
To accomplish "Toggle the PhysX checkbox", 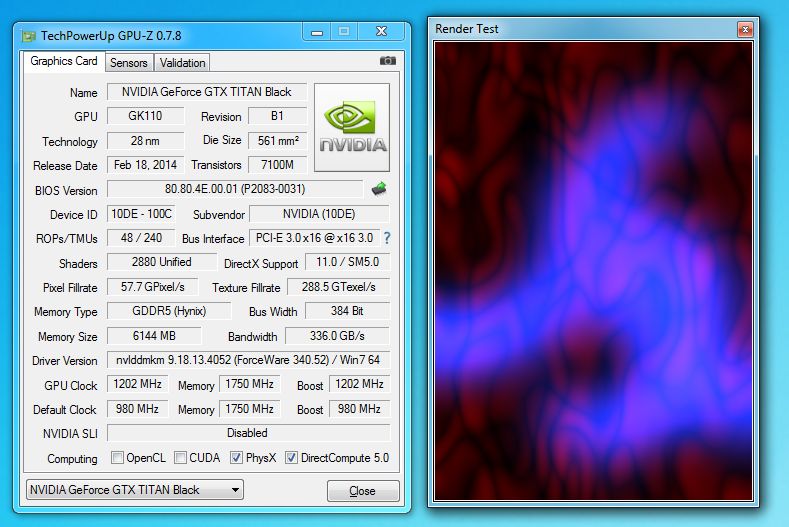I will point(236,458).
